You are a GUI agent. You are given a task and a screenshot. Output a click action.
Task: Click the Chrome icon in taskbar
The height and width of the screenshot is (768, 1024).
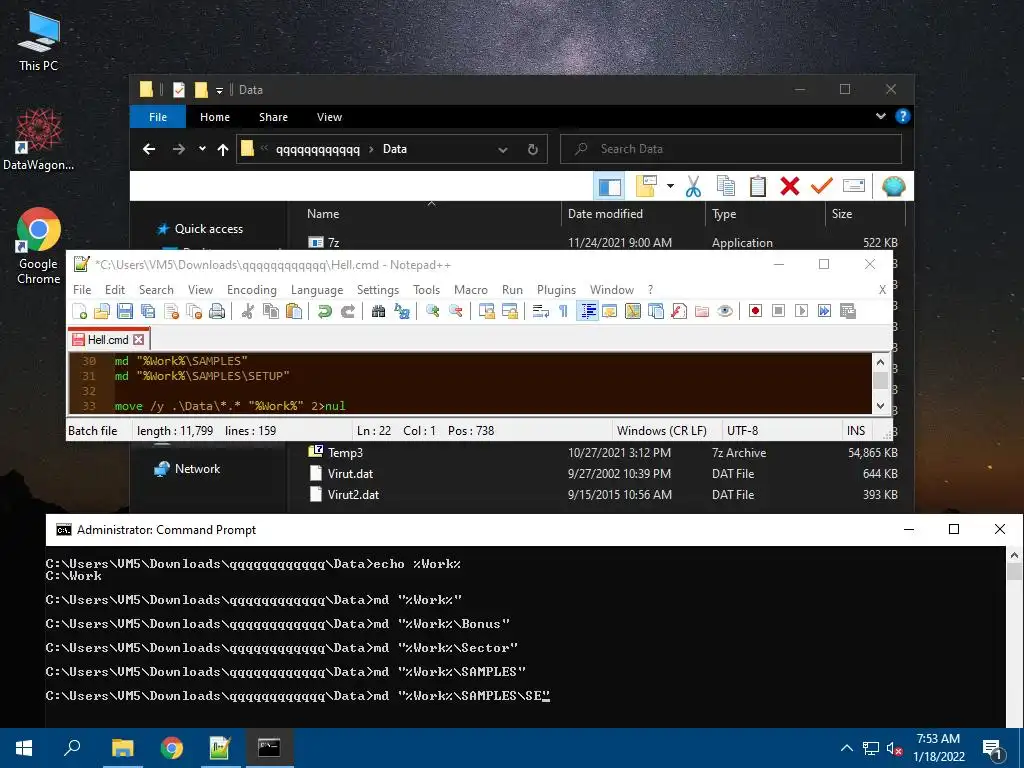(x=172, y=748)
